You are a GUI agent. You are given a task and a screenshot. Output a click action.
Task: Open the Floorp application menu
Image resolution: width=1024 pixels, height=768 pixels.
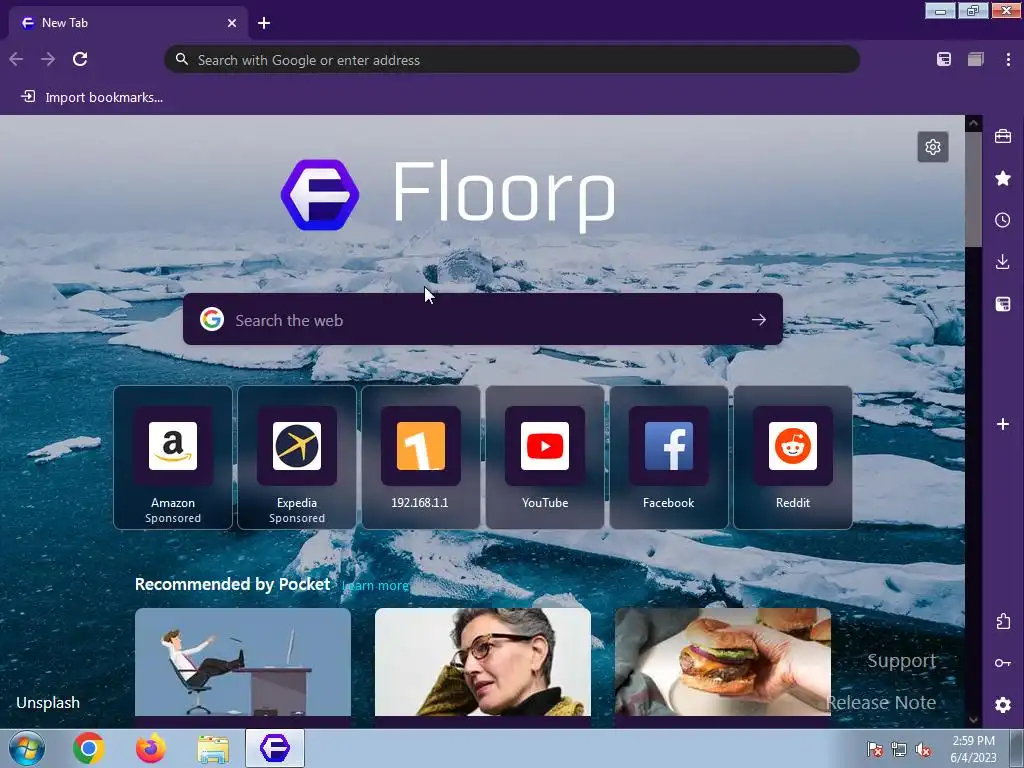click(1008, 59)
